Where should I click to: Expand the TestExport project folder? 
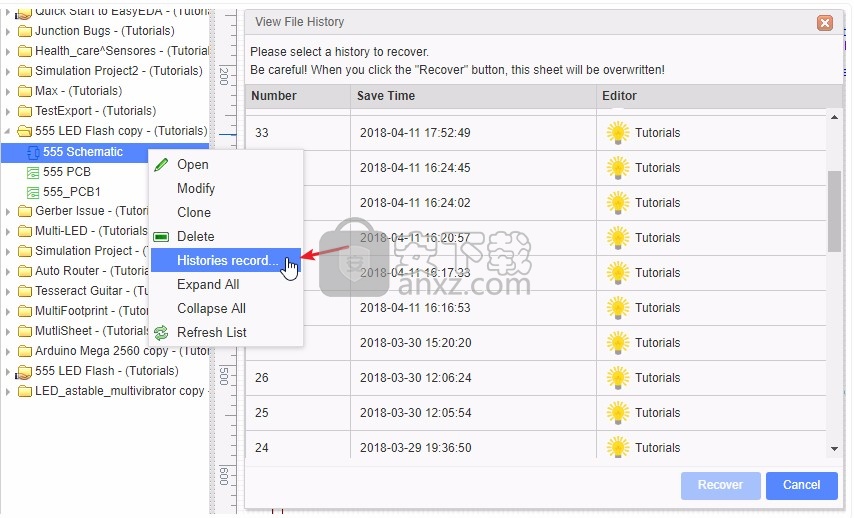(9, 111)
